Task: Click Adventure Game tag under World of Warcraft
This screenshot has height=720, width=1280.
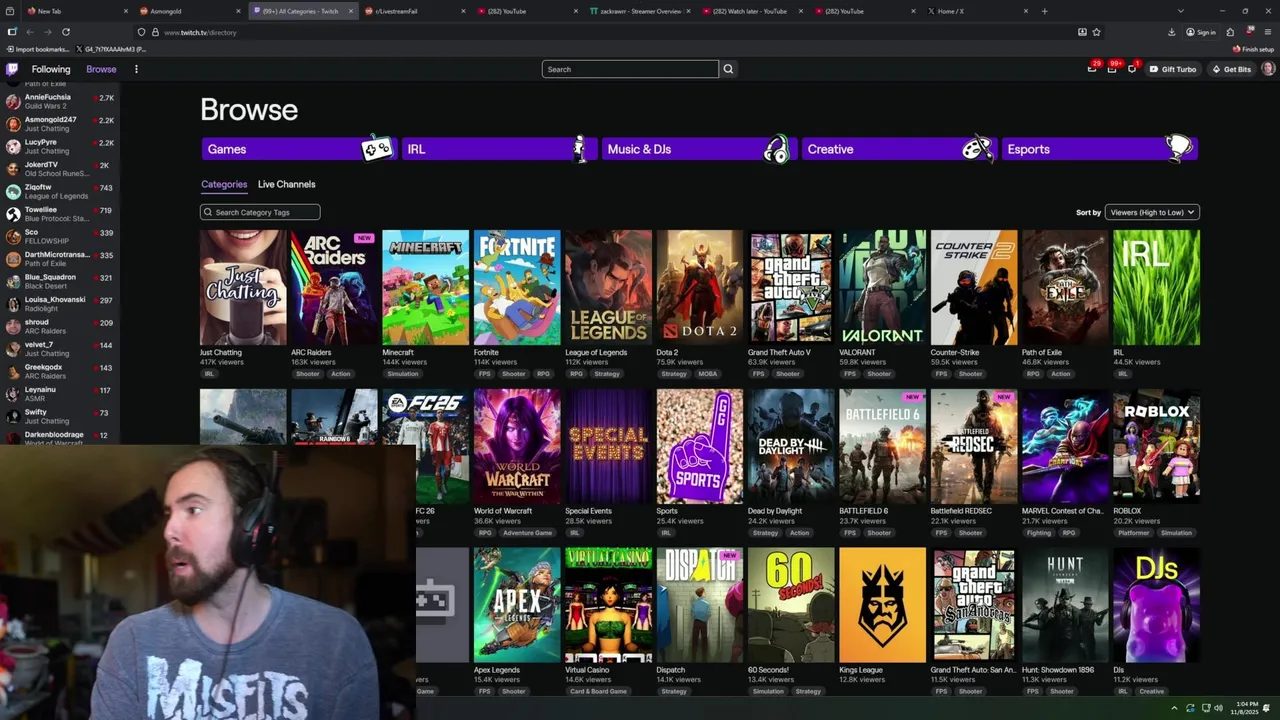Action: 528,533
